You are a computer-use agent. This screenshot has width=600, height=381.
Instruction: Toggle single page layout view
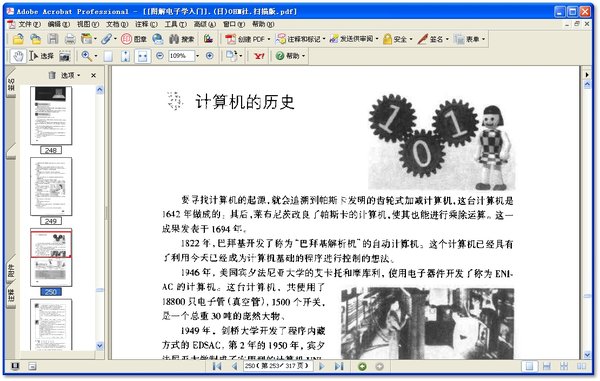(529, 366)
